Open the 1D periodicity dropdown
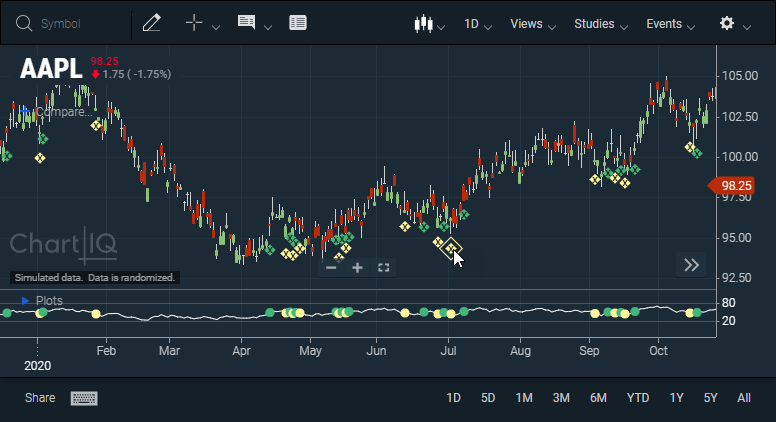The width and height of the screenshot is (776, 422). [478, 24]
